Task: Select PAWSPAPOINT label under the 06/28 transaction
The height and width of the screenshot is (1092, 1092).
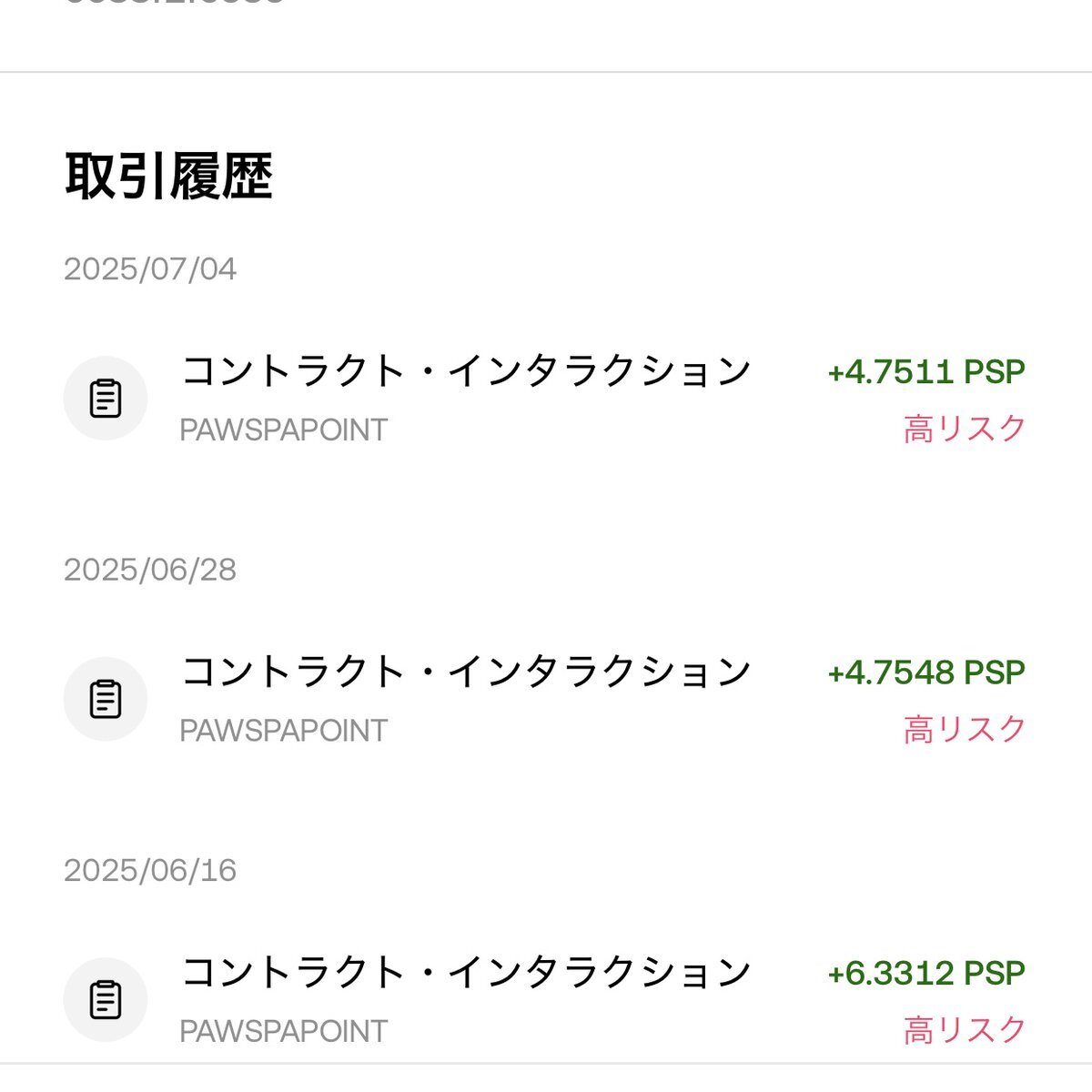Action: click(284, 730)
